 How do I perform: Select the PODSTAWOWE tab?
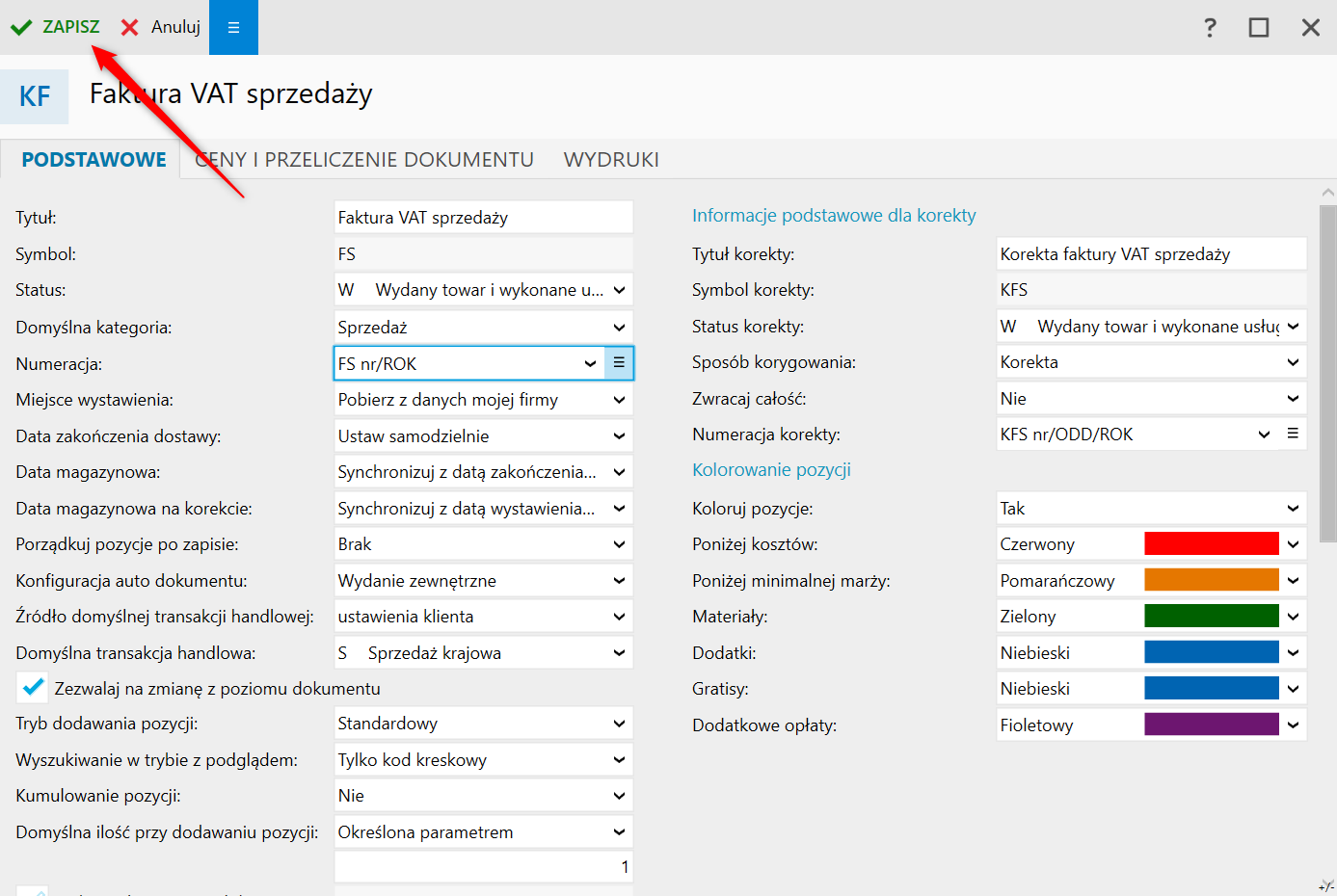94,160
